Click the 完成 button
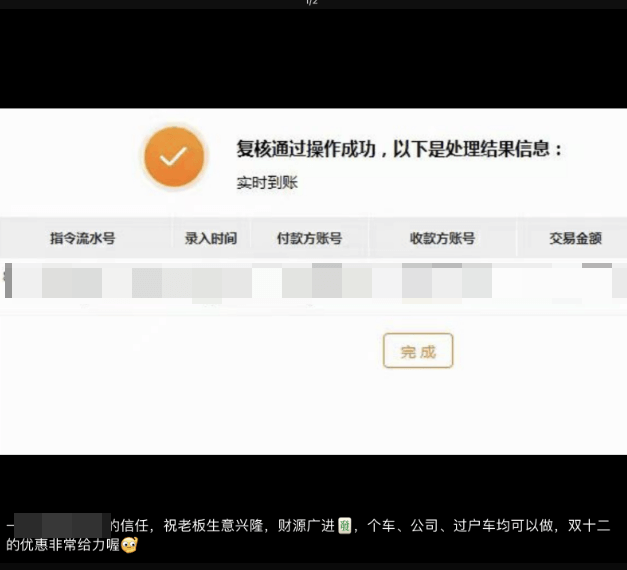Screen dimensions: 627x570 [418, 351]
